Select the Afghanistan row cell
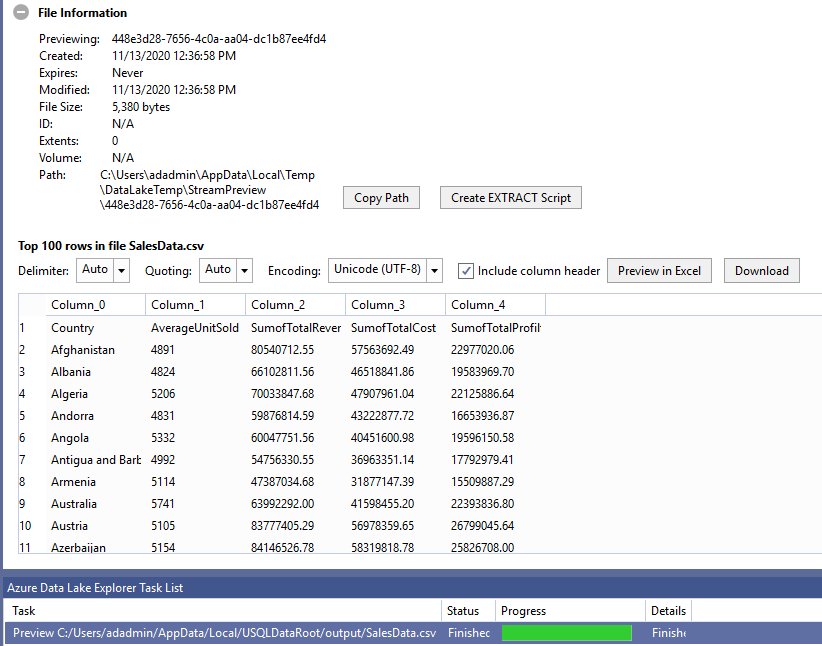822x646 pixels. tap(83, 350)
